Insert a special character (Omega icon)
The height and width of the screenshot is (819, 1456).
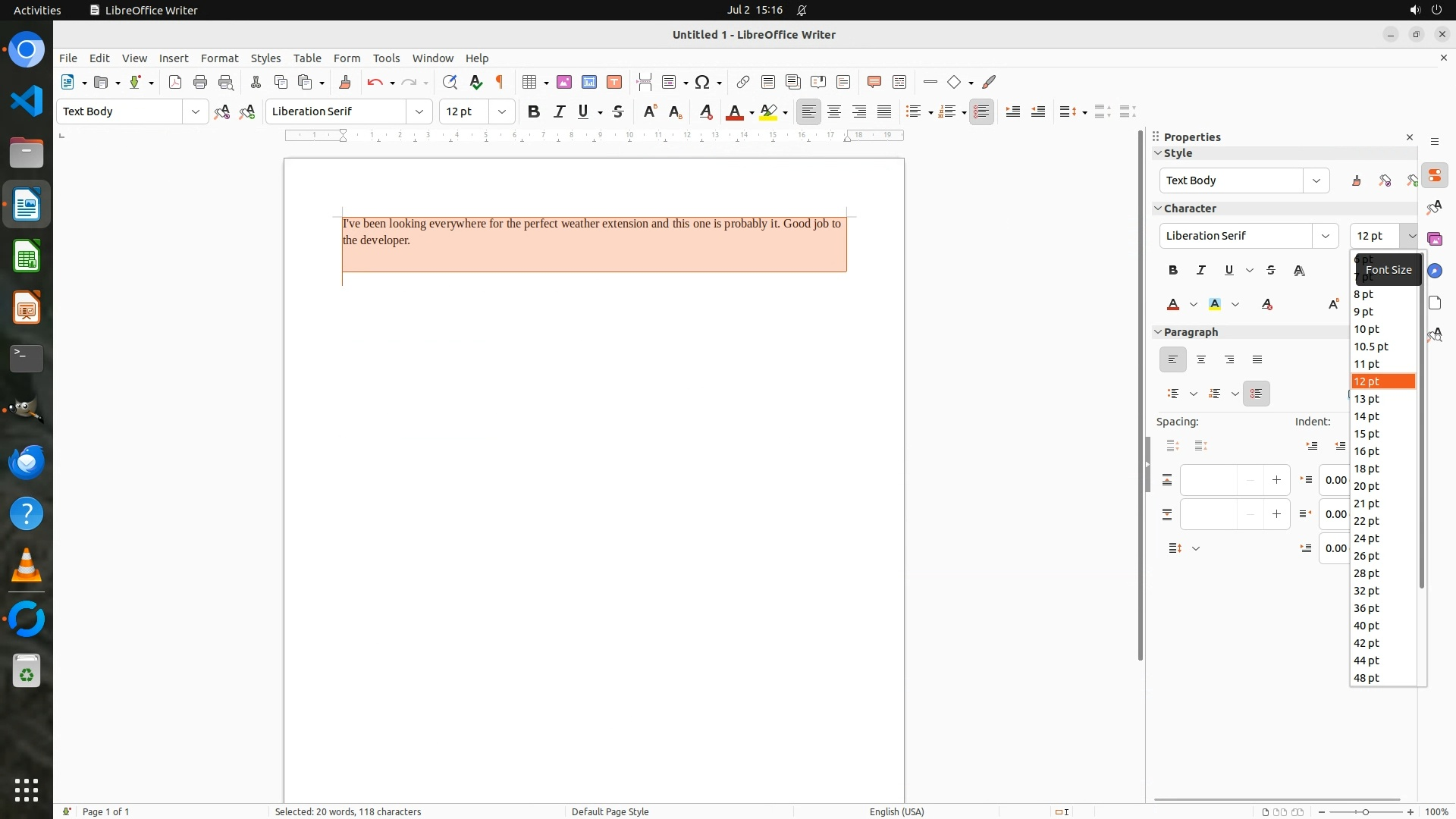click(702, 82)
